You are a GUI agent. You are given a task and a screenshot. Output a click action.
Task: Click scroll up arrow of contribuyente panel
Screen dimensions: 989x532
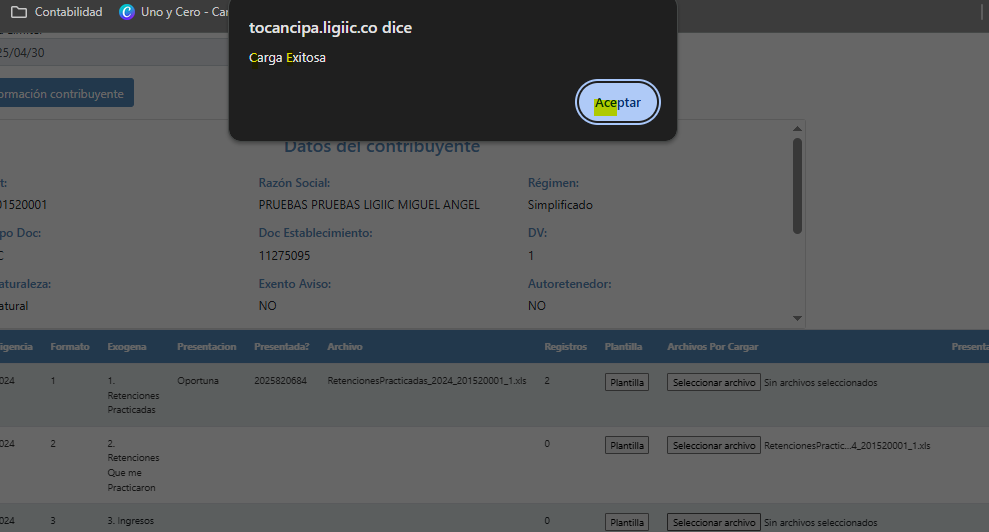[797, 129]
